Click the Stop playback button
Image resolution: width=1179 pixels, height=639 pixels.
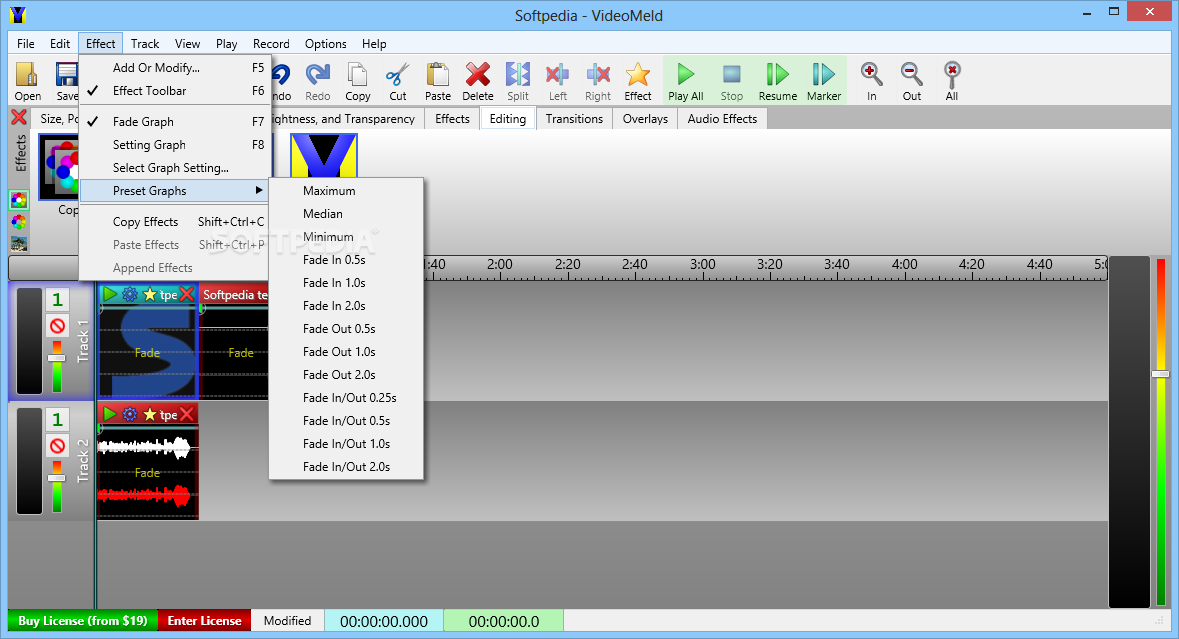point(732,81)
